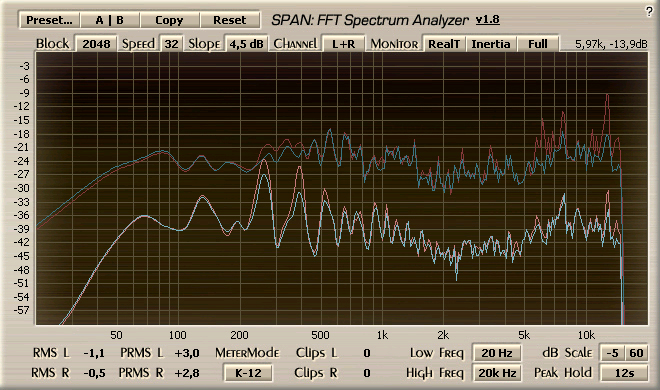Set the dB Scale range value 60
The height and width of the screenshot is (390, 660).
[636, 353]
